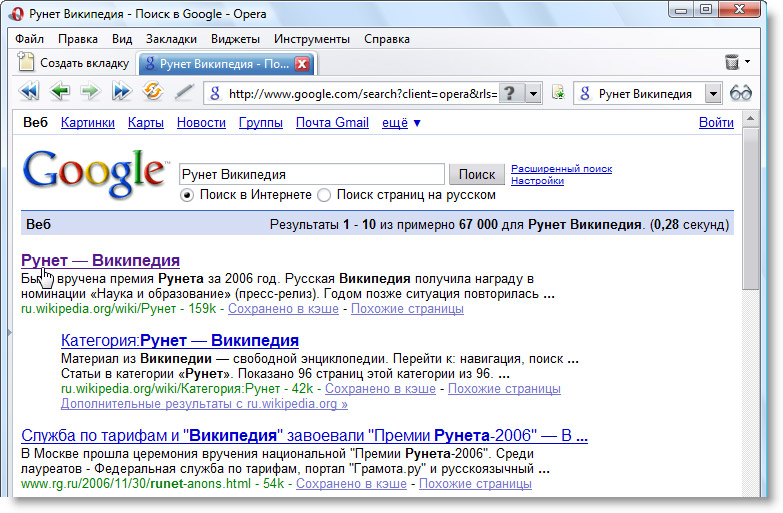
Task: Select Поиск страниц на русском radio button
Action: (324, 195)
